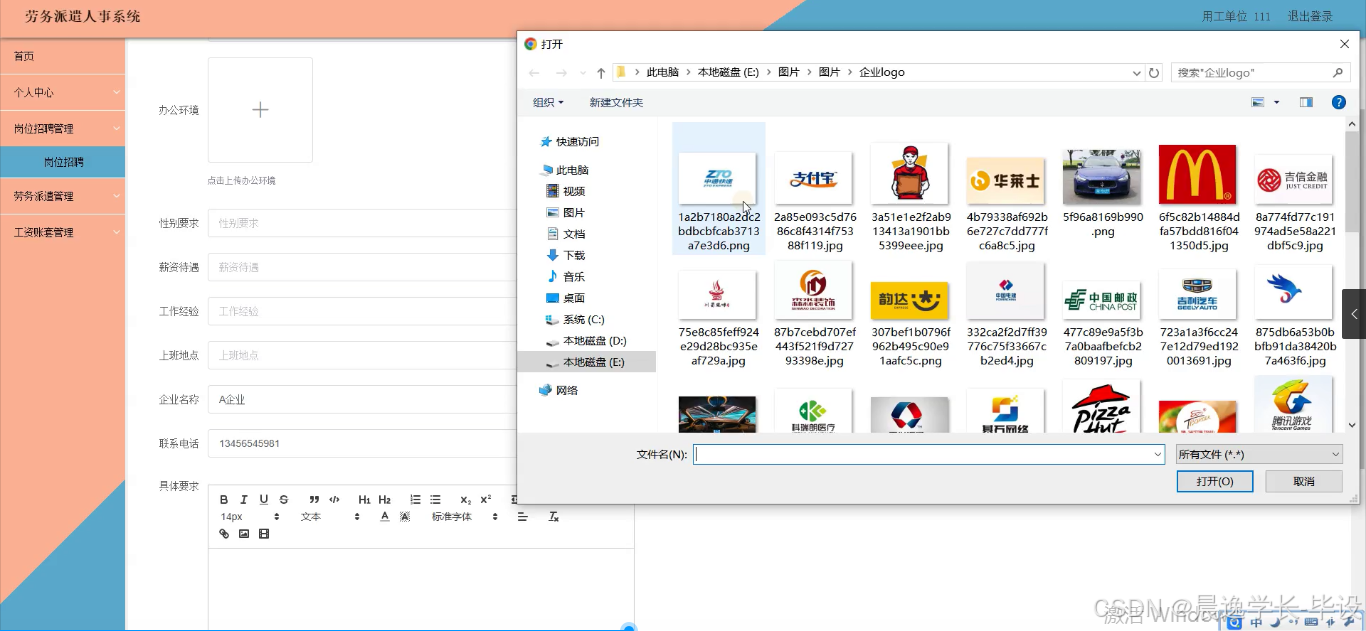Select the McDonald's logo image file

pyautogui.click(x=1198, y=196)
